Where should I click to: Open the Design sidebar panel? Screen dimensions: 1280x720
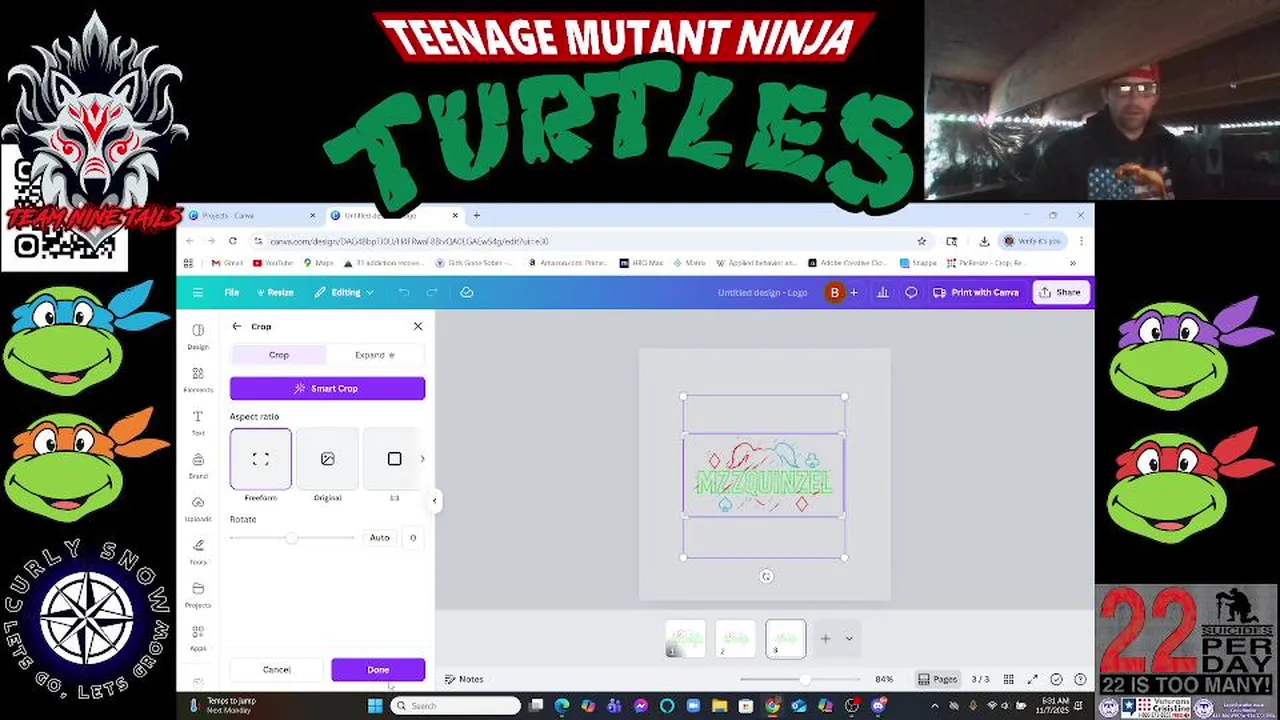pyautogui.click(x=198, y=337)
